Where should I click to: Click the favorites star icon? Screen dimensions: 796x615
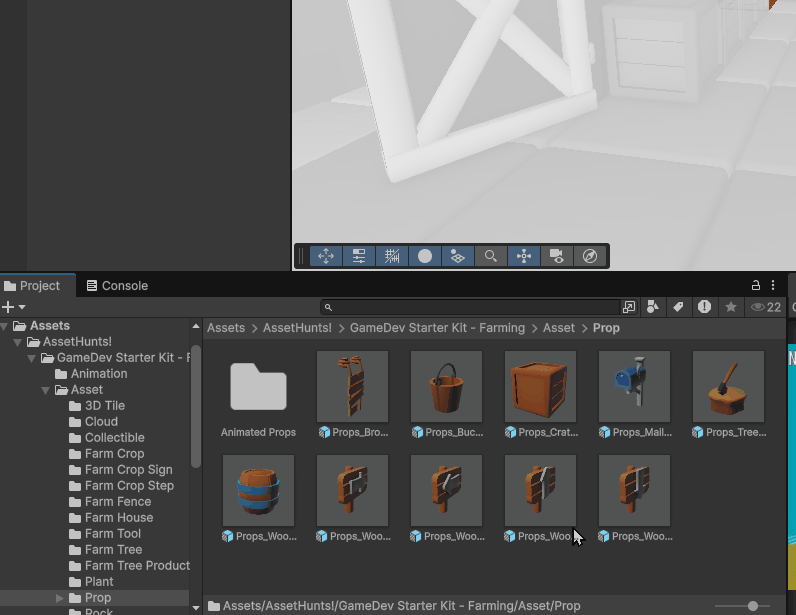[731, 307]
